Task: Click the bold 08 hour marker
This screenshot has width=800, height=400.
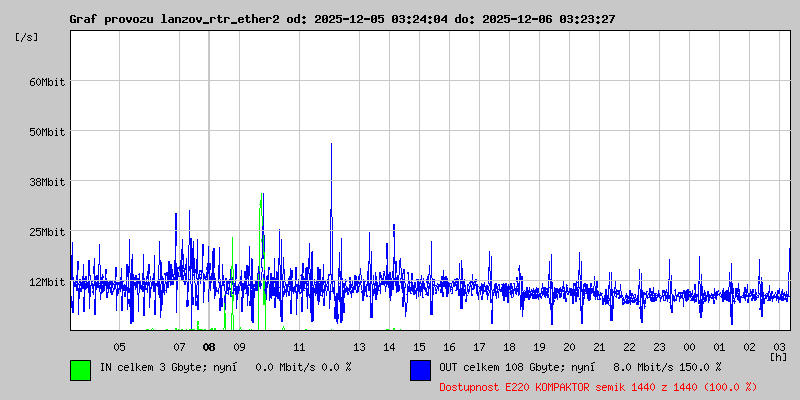Action: coord(209,347)
